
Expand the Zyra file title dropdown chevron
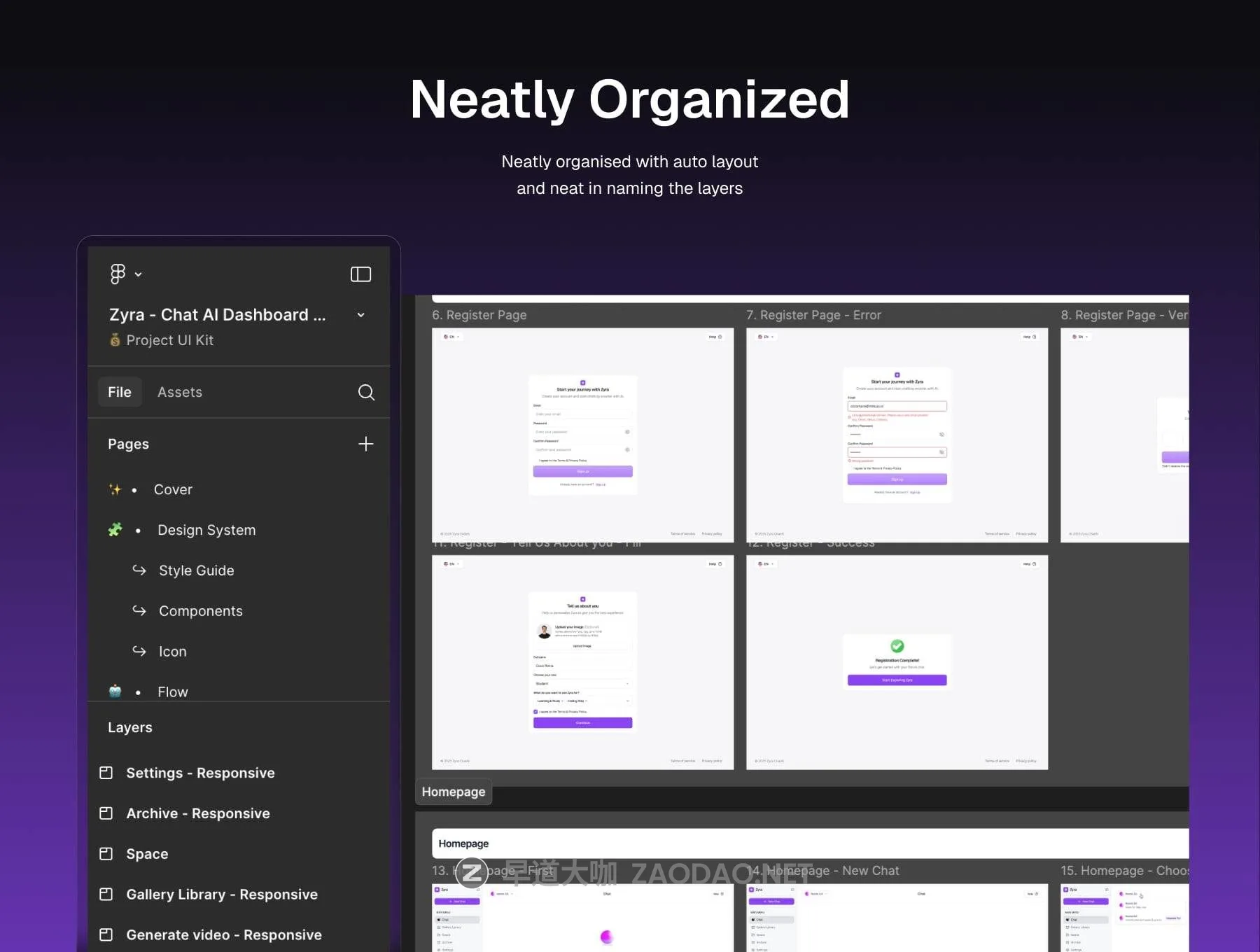pos(360,315)
